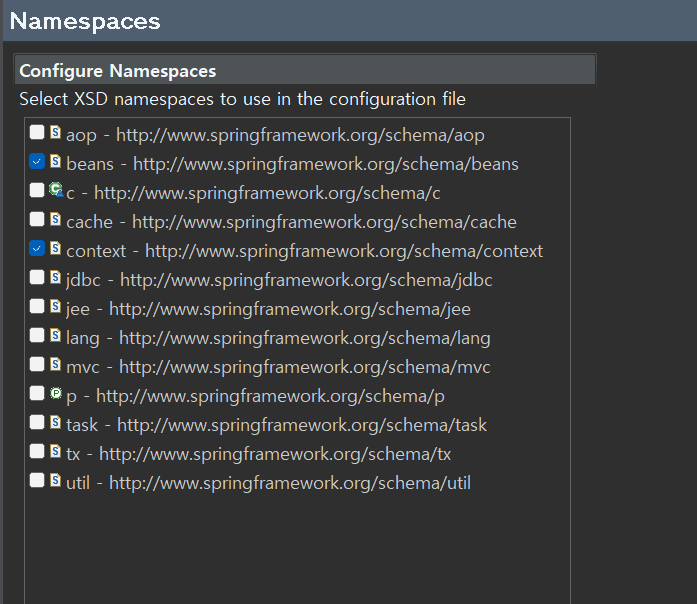697x604 pixels.
Task: Enable the mvc namespace checkbox
Action: (x=37, y=364)
